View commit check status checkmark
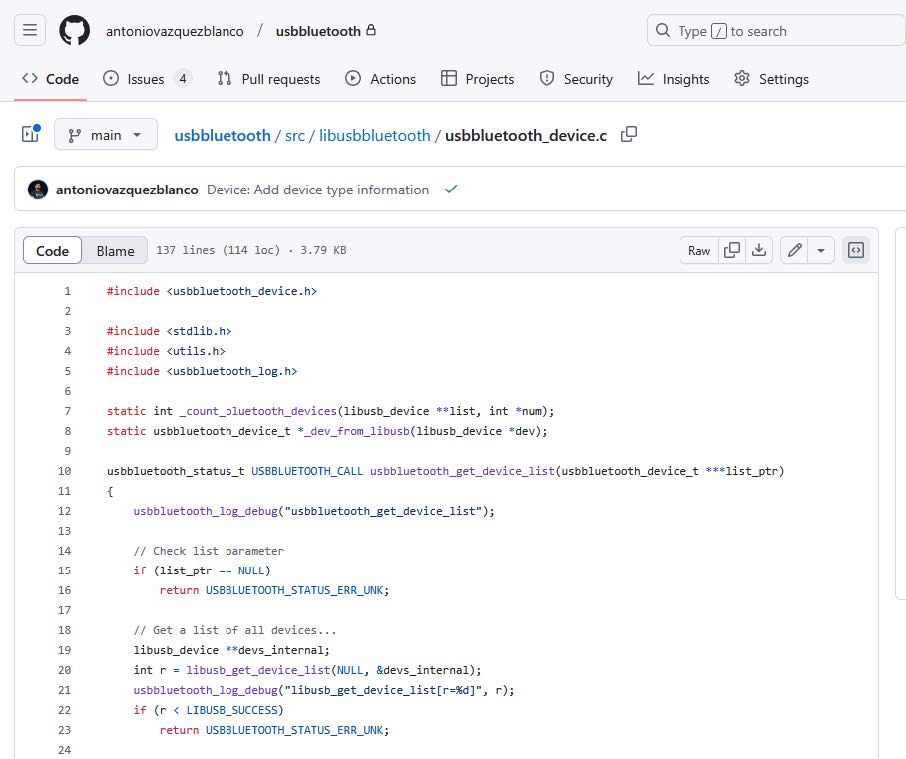The height and width of the screenshot is (759, 906). pyautogui.click(x=451, y=189)
